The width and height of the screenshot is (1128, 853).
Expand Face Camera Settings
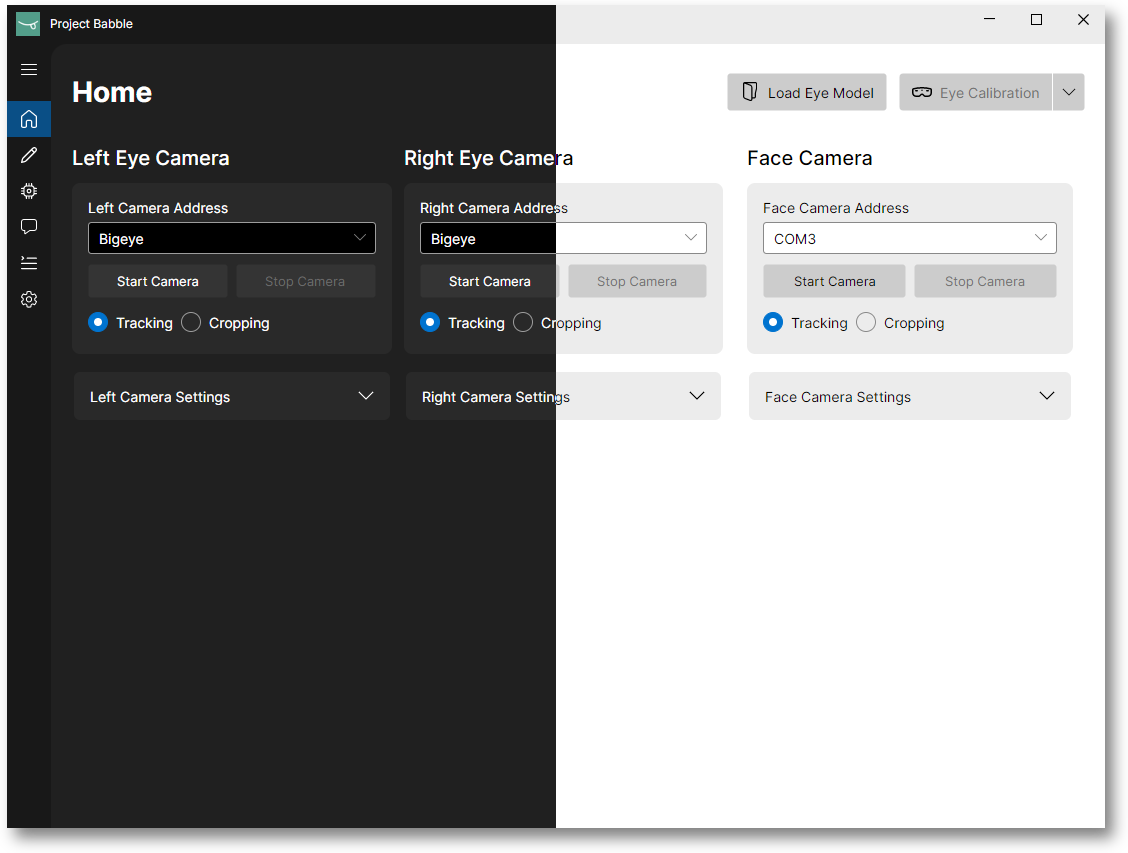tap(909, 396)
